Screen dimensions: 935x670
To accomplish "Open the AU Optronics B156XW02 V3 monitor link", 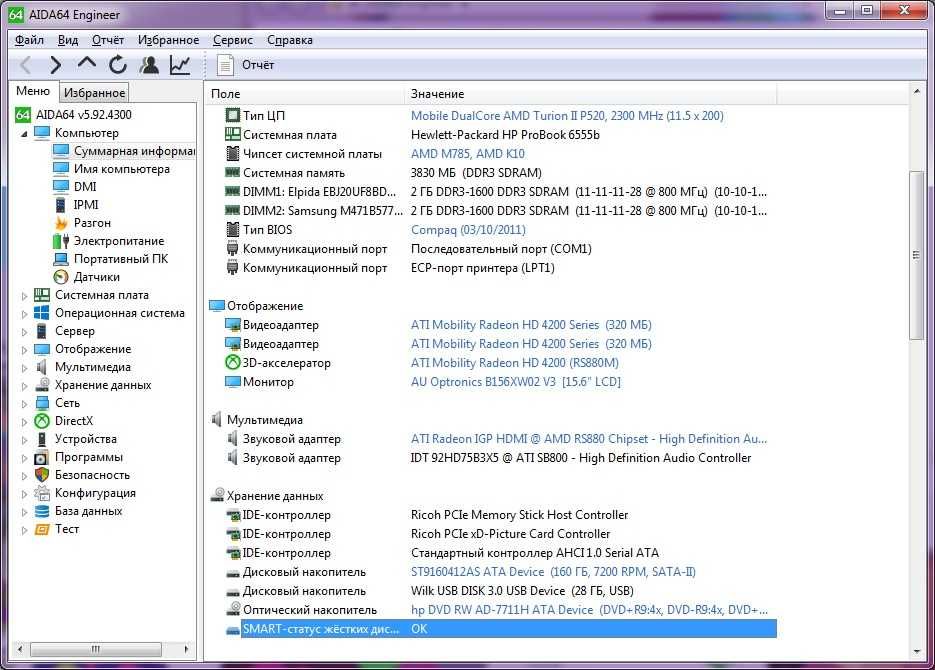I will point(515,381).
